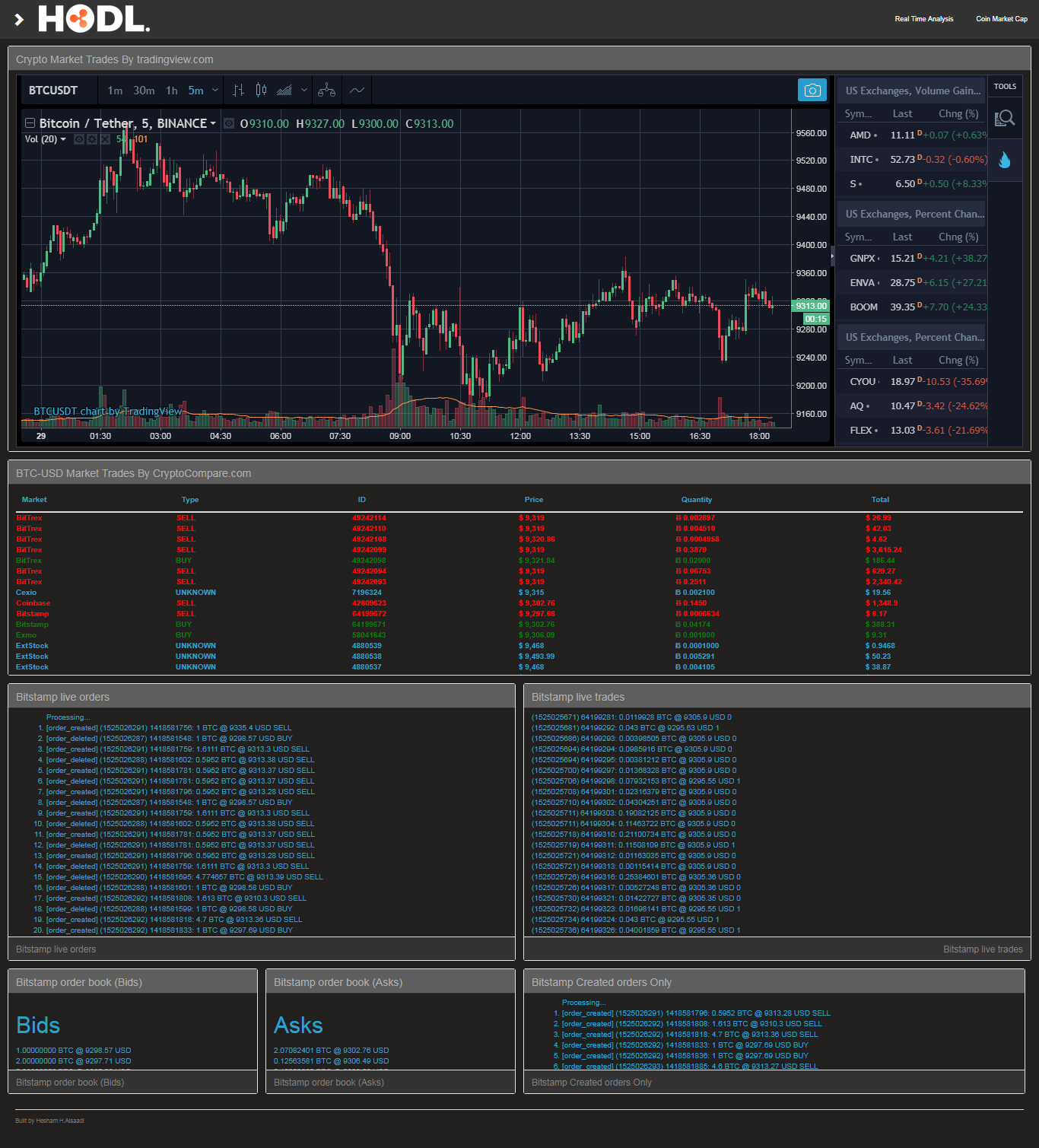1039x1148 pixels.
Task: Remove the Vol indicator with X
Action: [x=105, y=139]
